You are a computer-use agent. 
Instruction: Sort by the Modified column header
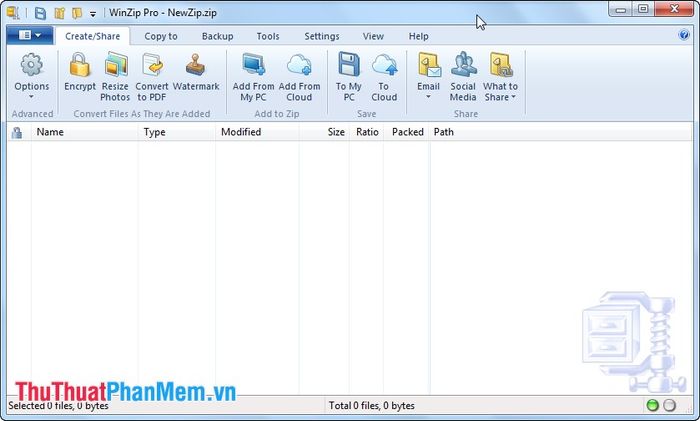click(x=257, y=132)
